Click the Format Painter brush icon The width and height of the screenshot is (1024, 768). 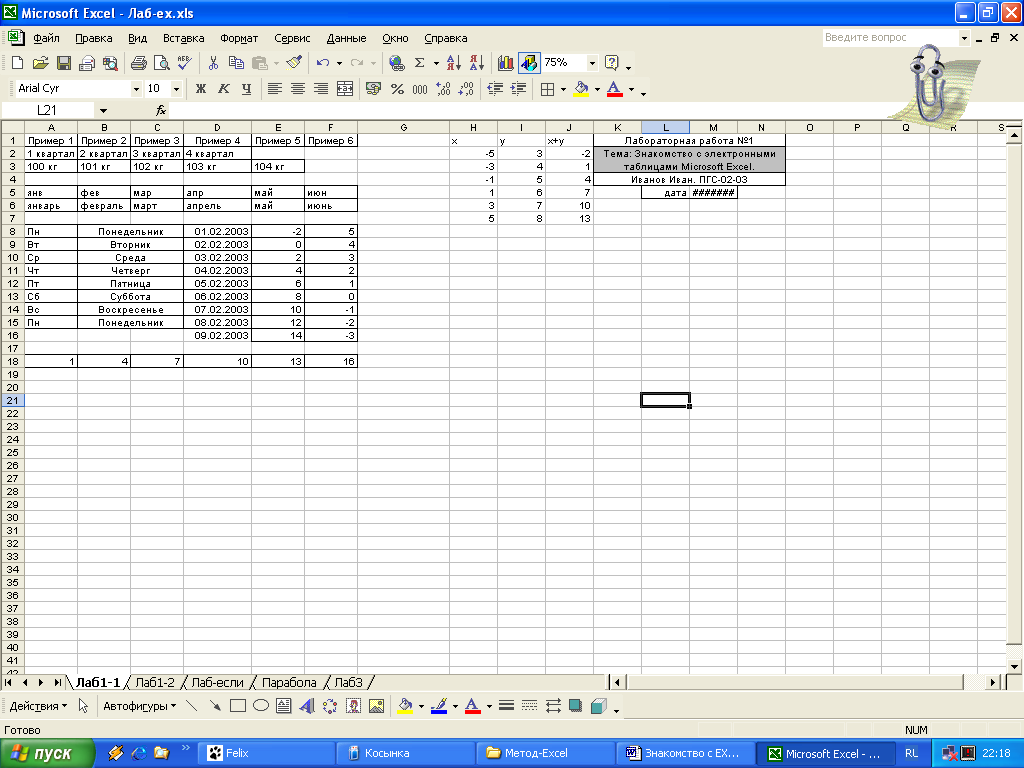tap(295, 63)
